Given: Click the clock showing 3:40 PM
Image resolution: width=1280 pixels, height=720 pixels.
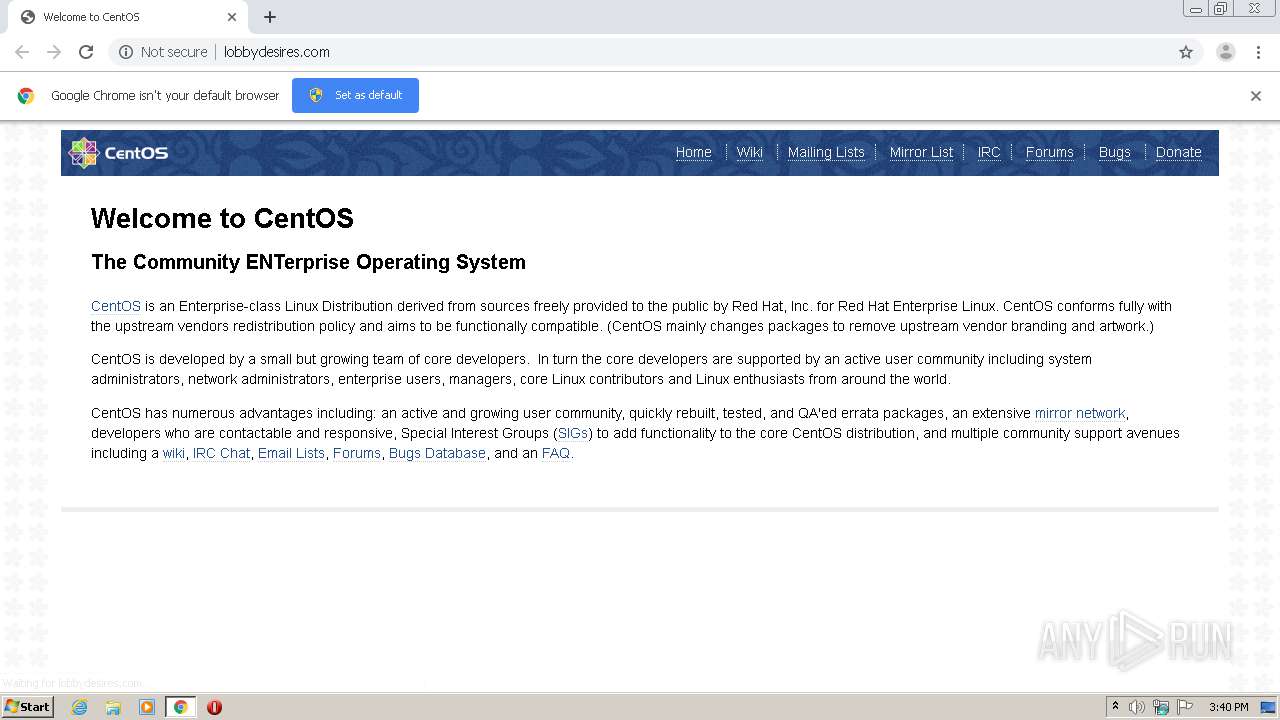Looking at the screenshot, I should click(1228, 707).
